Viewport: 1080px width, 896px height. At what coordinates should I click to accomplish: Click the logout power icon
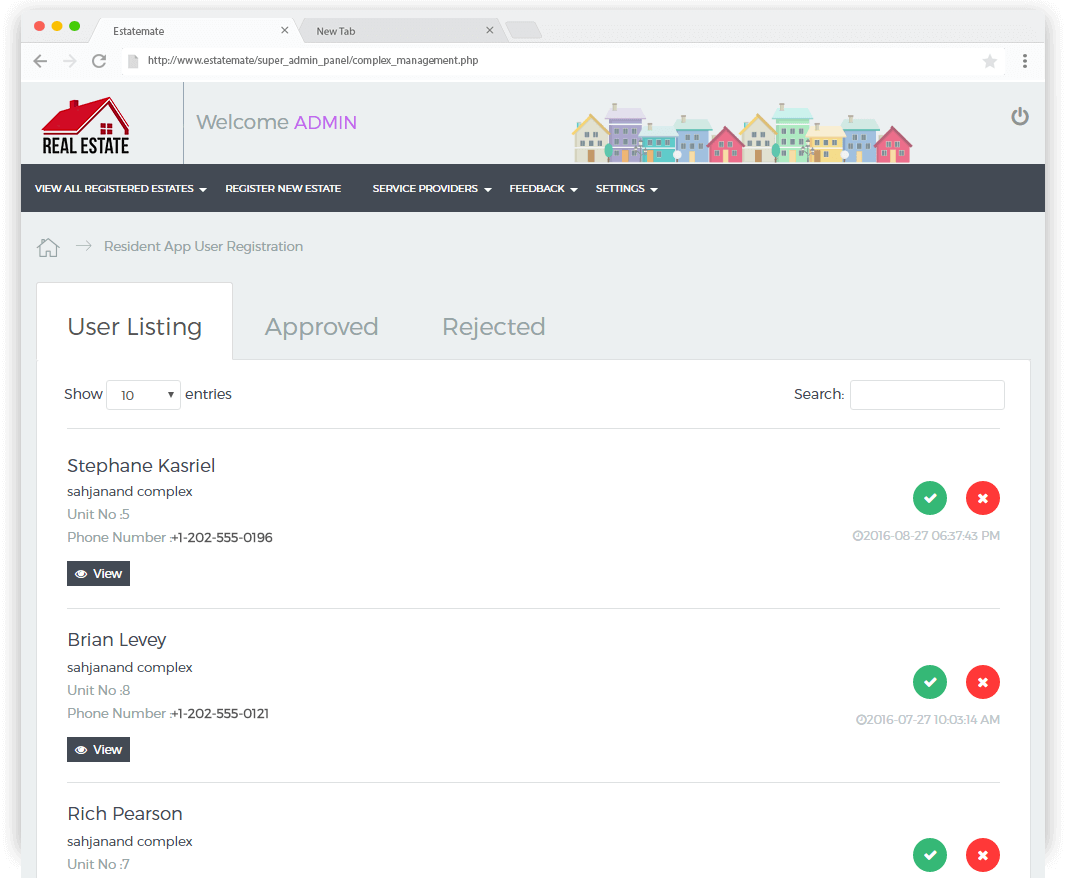pyautogui.click(x=1020, y=116)
